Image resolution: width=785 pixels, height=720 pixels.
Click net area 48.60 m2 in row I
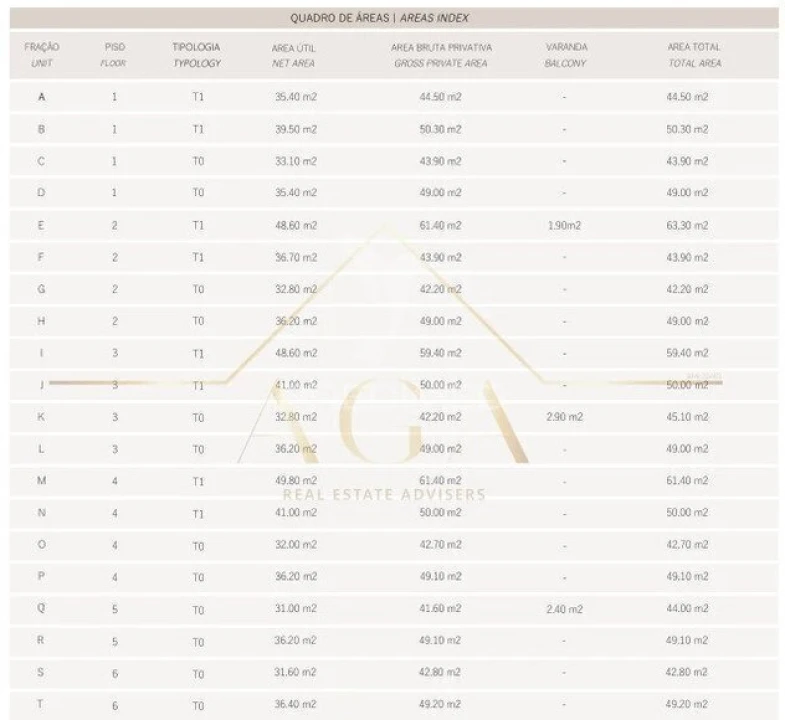click(x=296, y=353)
